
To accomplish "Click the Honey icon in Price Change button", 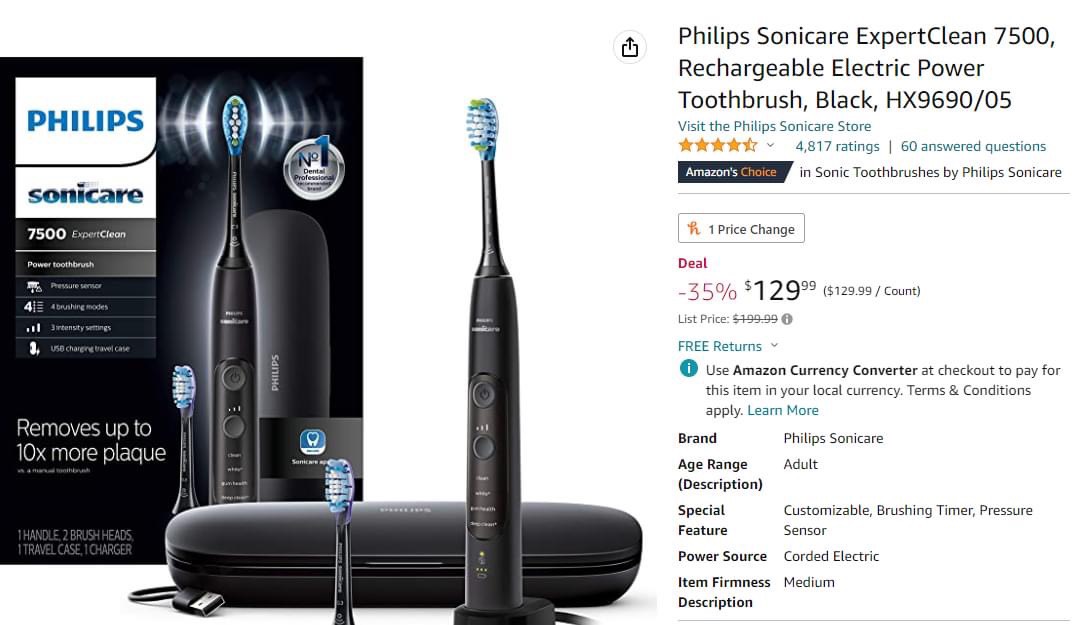I will pyautogui.click(x=693, y=228).
